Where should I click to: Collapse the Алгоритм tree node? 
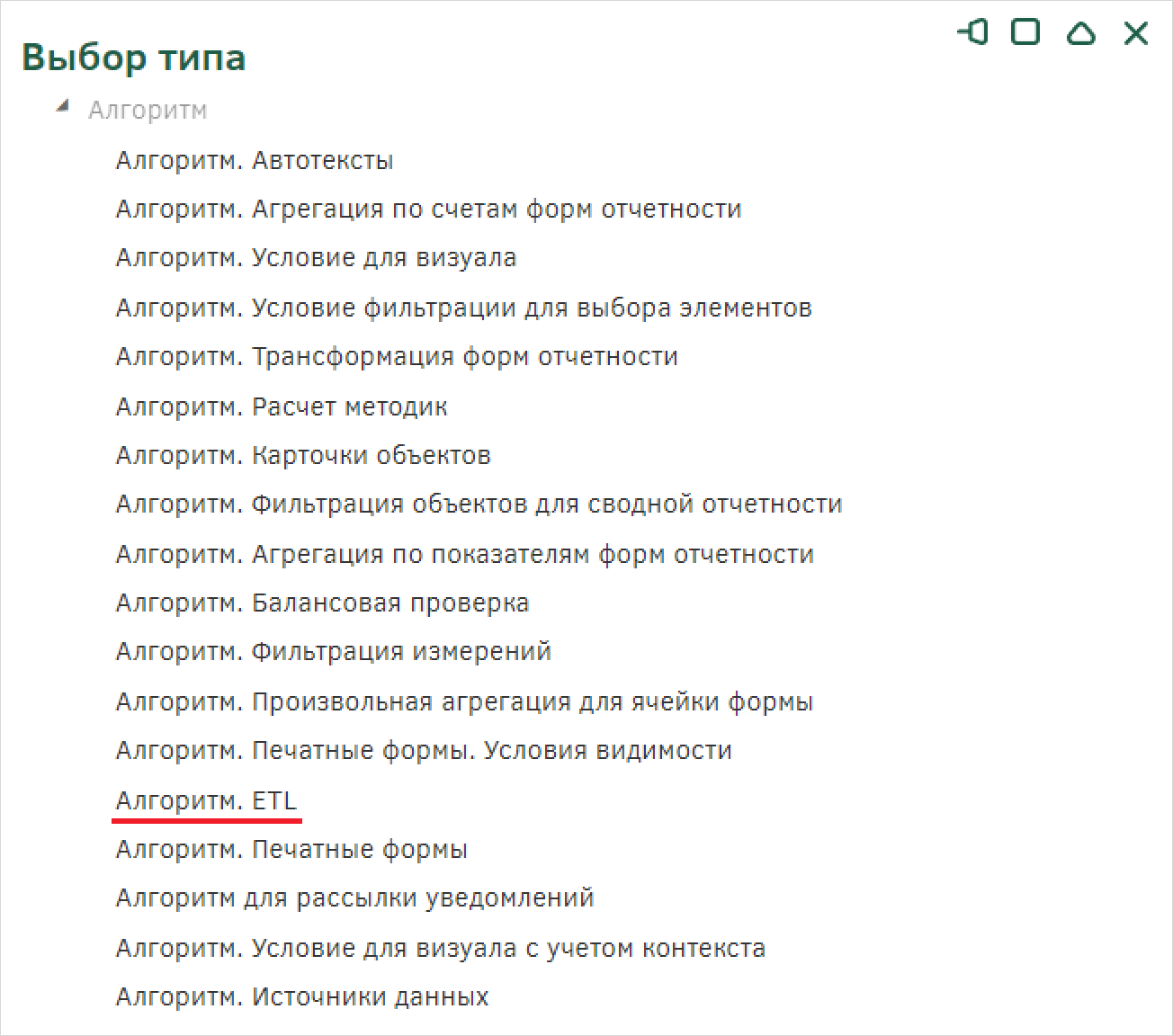[x=61, y=107]
